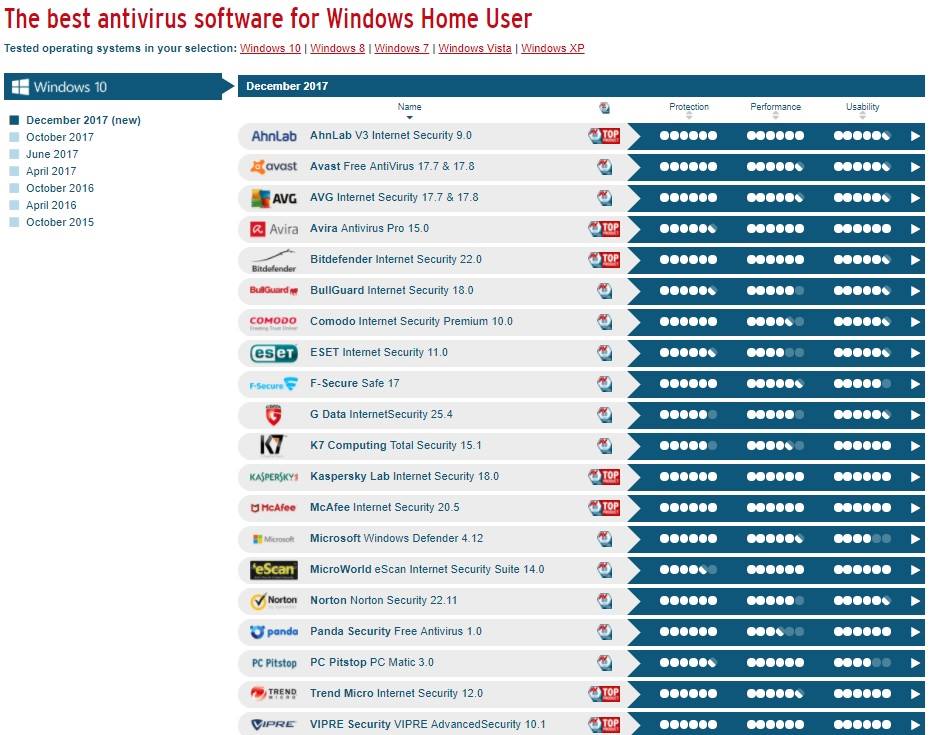Expand the Avast row details arrow
This screenshot has width=936, height=735.
click(x=915, y=167)
